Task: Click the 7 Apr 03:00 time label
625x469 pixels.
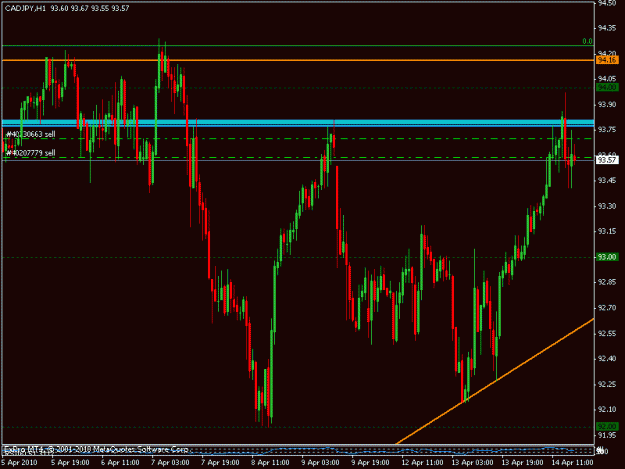Action: tap(170, 463)
